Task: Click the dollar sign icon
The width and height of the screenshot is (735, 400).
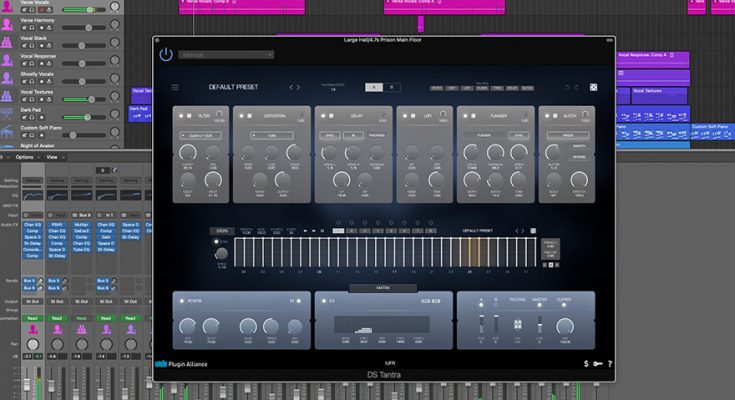Action: coord(585,364)
